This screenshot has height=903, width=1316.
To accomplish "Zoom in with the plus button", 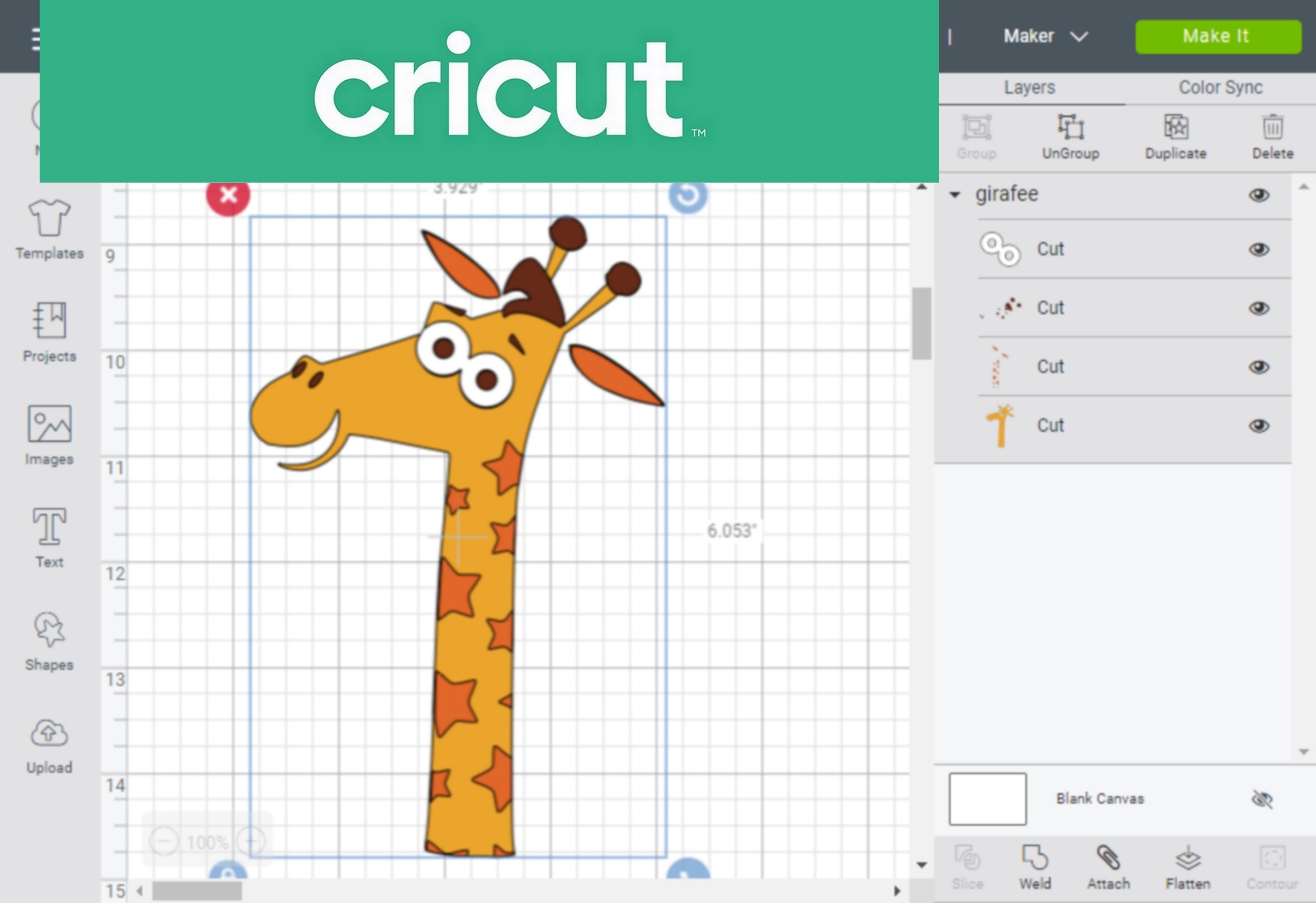I will (x=251, y=841).
